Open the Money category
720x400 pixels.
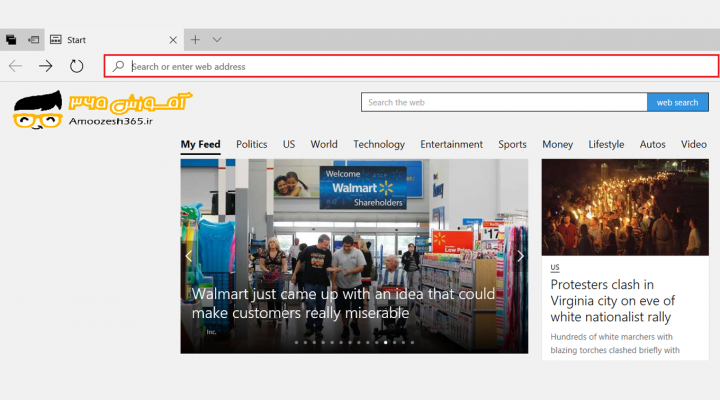[x=557, y=144]
